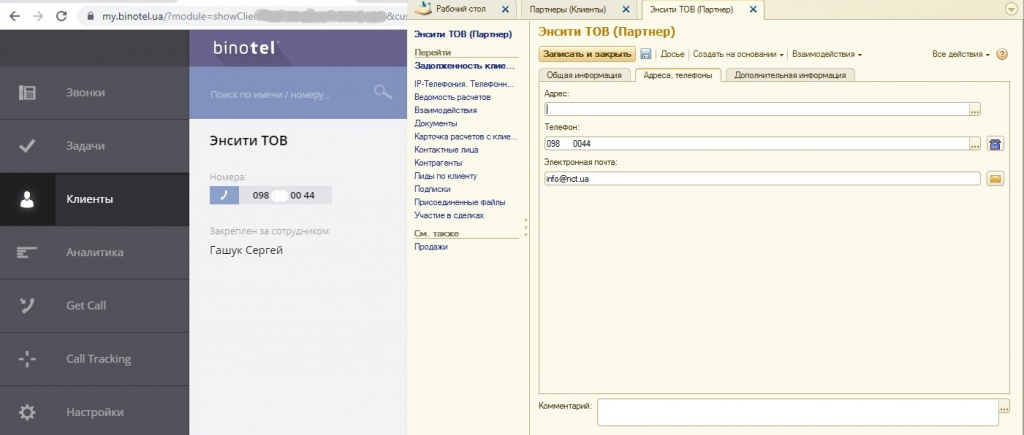Screen dimensions: 1024x435
Task: Switch to Общая информация tab
Action: click(584, 75)
